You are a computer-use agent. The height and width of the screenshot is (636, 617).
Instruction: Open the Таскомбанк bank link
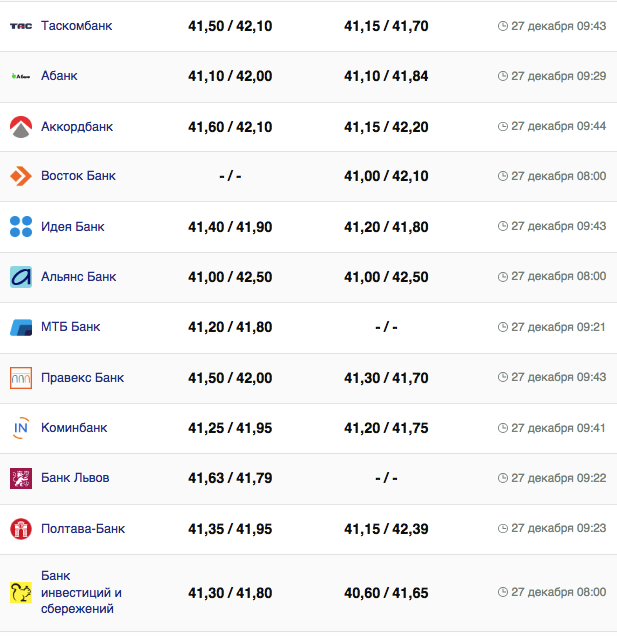coord(78,26)
